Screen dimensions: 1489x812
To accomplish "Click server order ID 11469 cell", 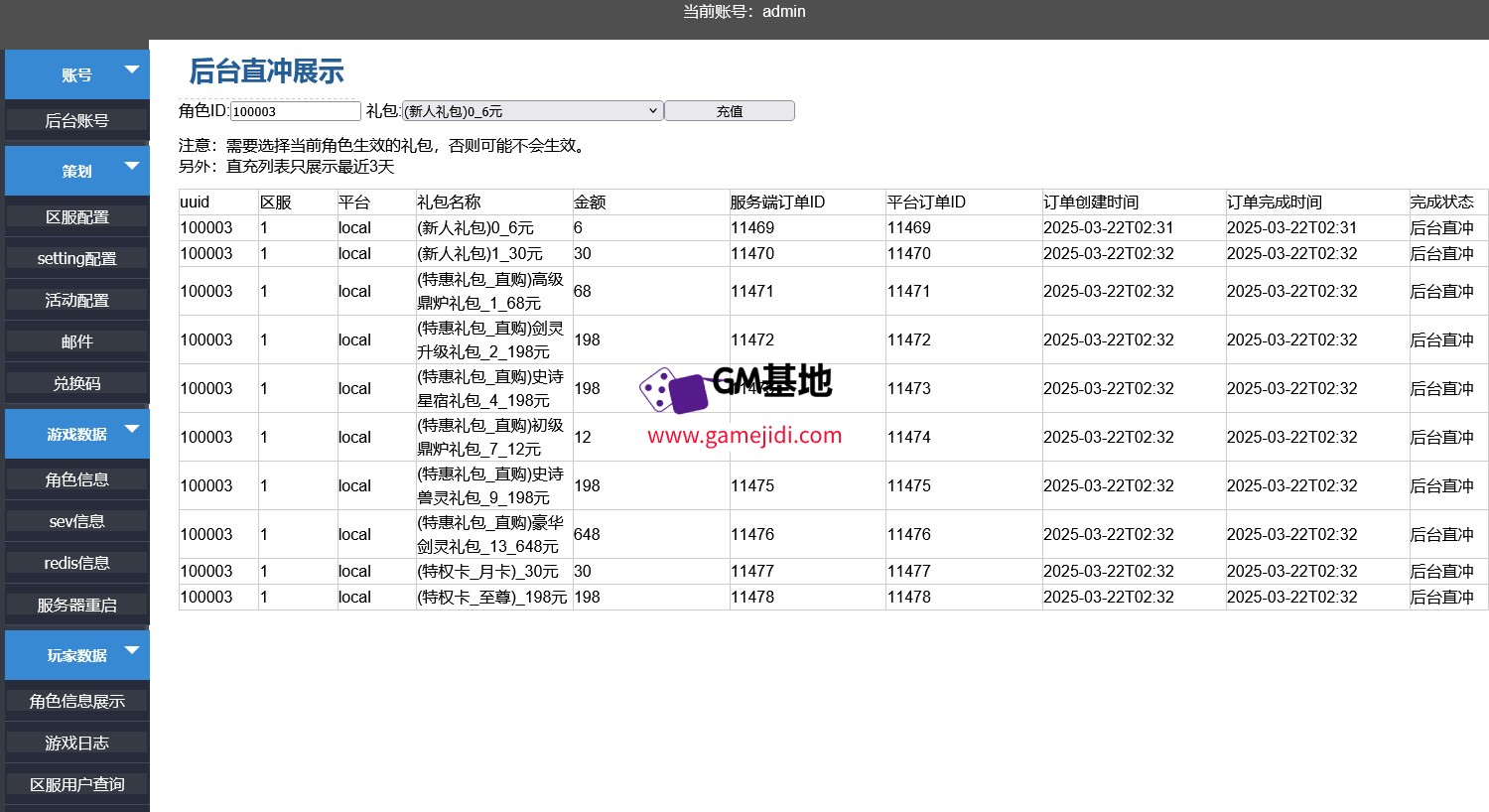I will (x=807, y=228).
